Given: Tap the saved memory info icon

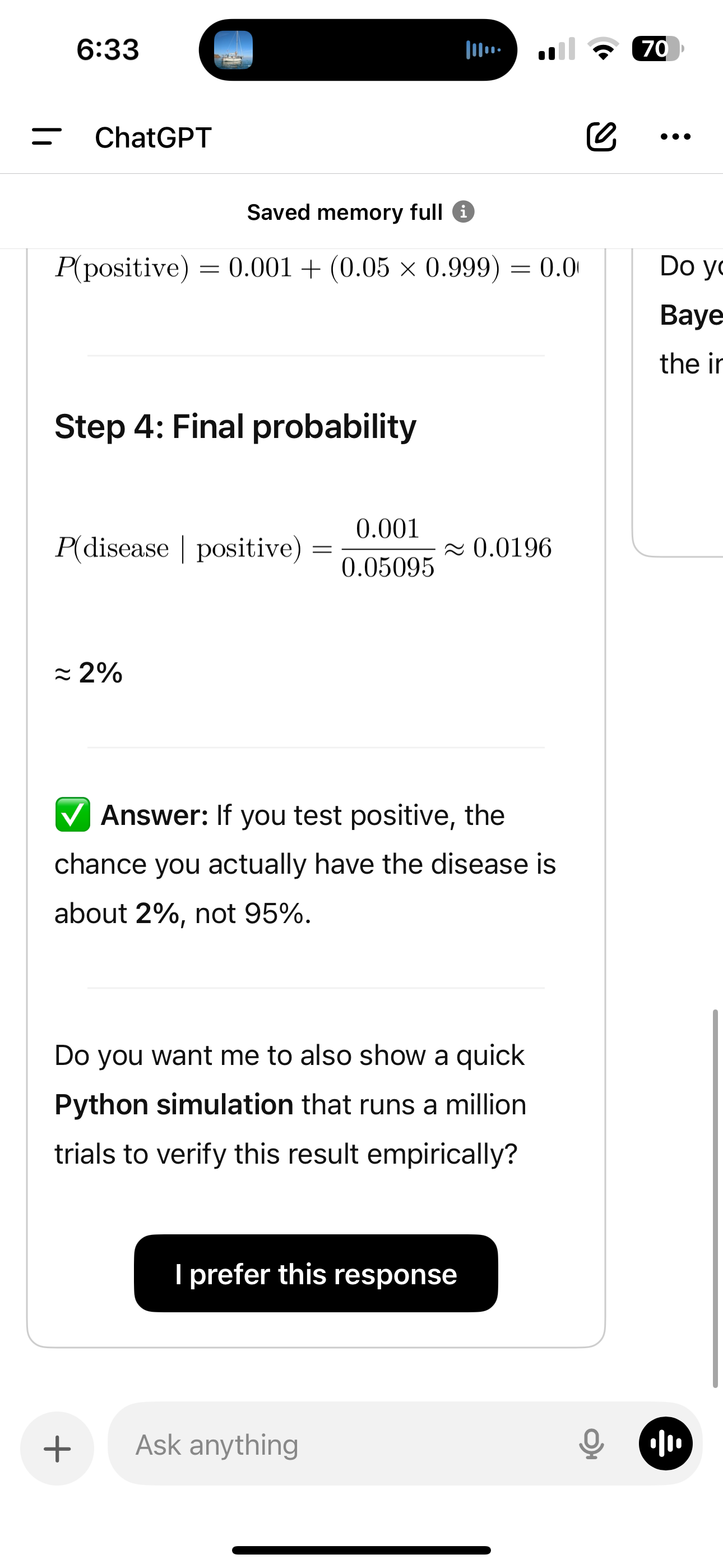Looking at the screenshot, I should pos(463,212).
